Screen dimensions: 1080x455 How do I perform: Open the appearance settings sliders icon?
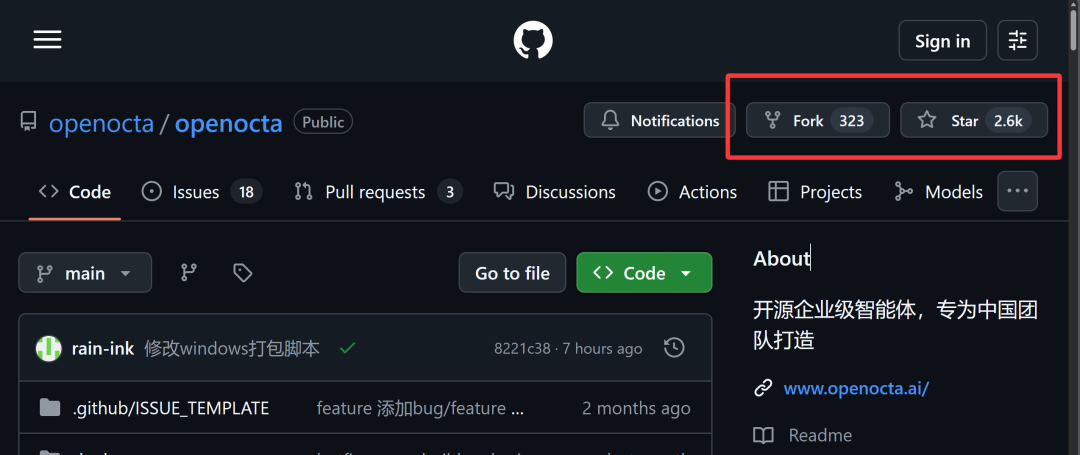[1017, 41]
